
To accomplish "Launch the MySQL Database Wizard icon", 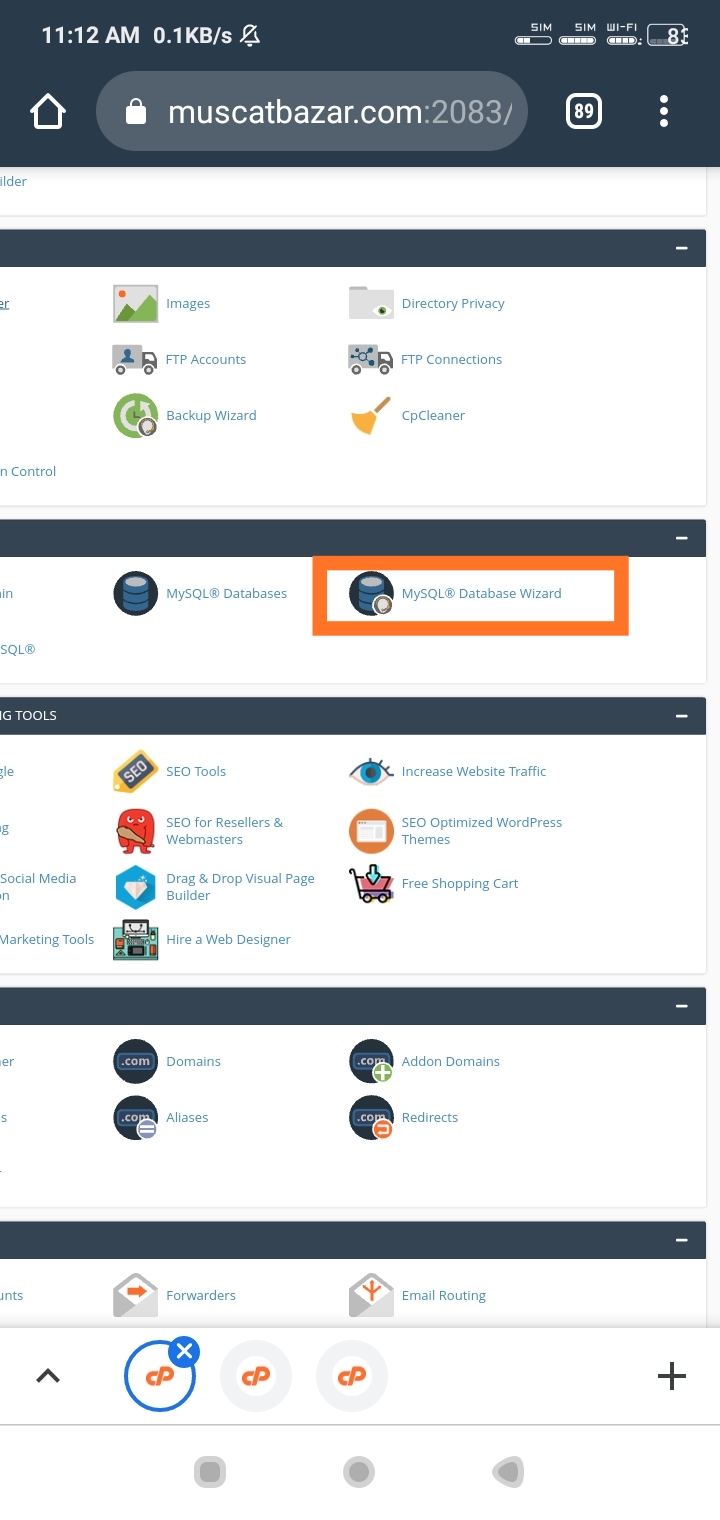I will pos(370,593).
